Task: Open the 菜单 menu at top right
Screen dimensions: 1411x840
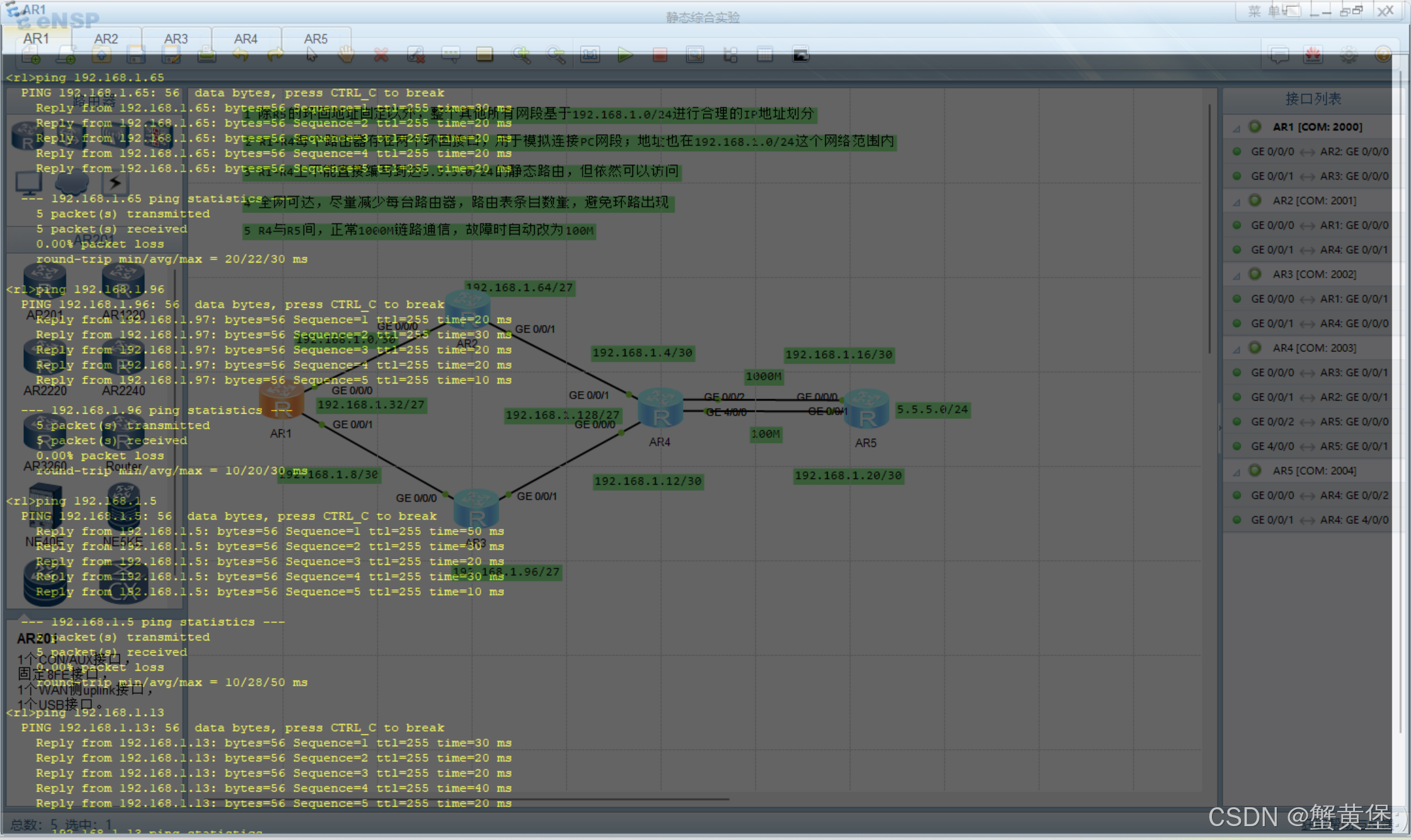Action: pos(1264,11)
